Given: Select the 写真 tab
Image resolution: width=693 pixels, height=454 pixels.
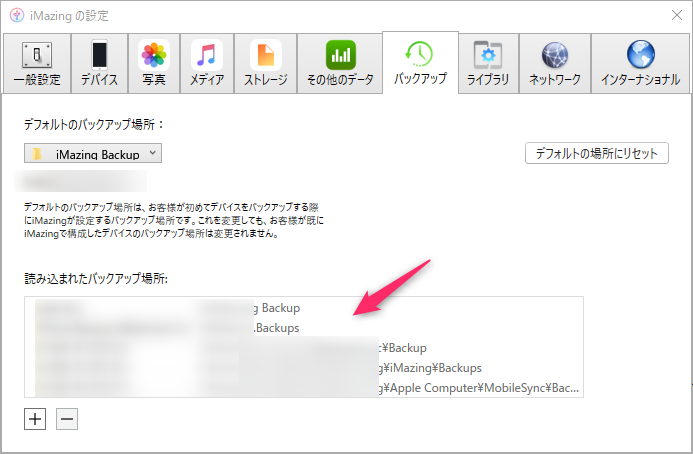Looking at the screenshot, I should 154,63.
